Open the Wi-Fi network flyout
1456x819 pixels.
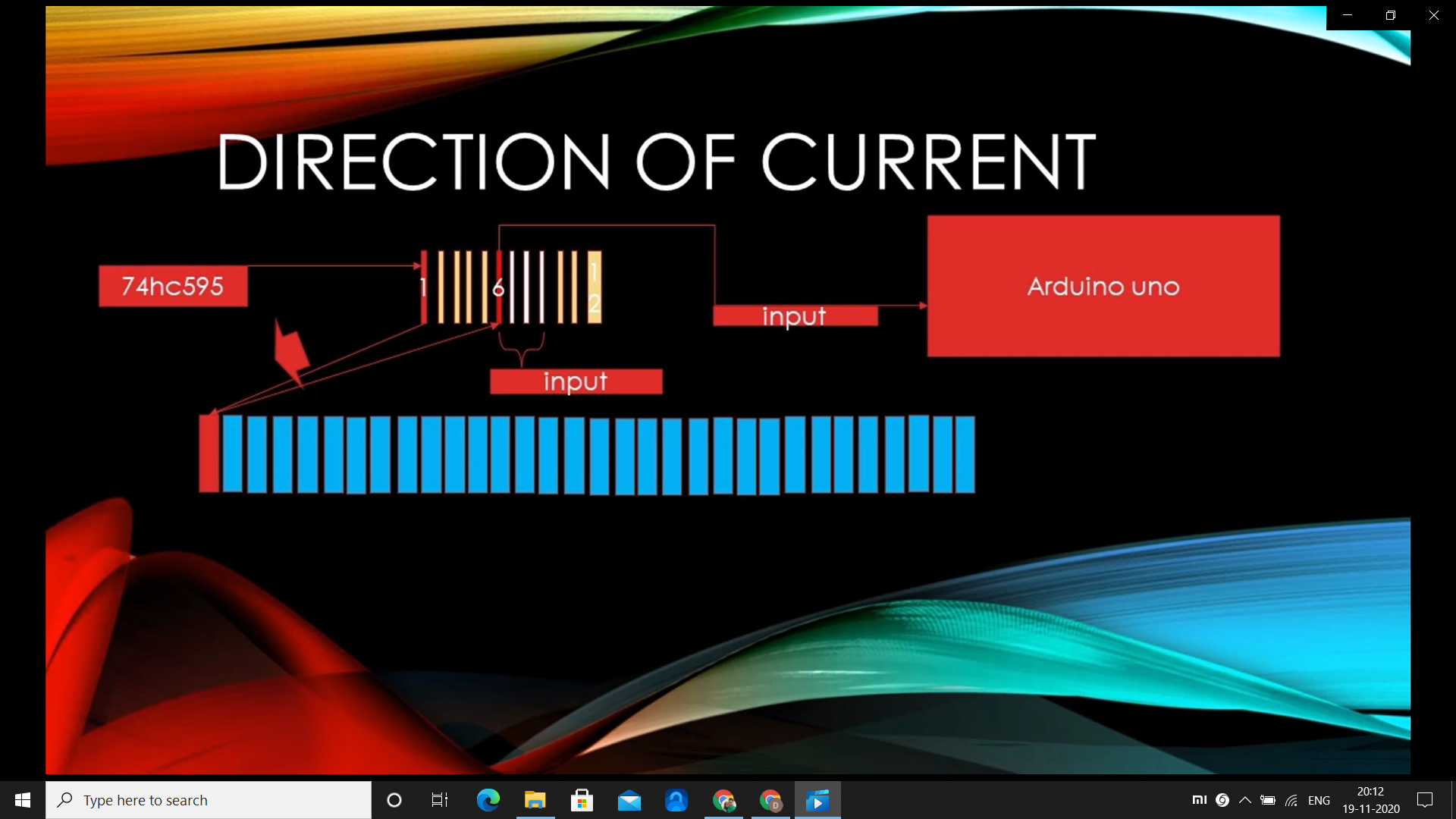[x=1292, y=800]
